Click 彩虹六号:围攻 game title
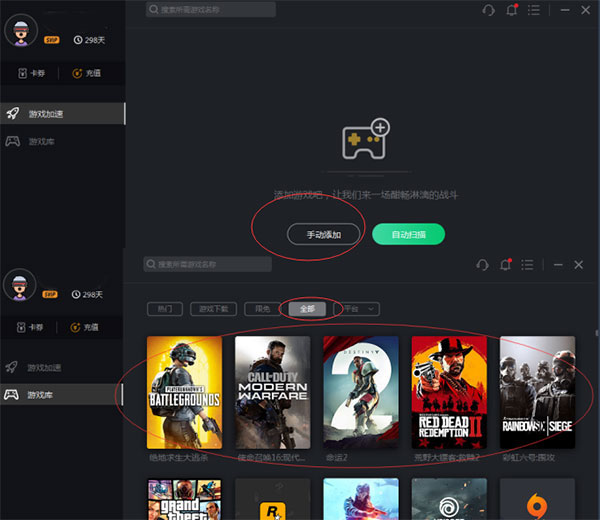The image size is (600, 520). point(528,458)
